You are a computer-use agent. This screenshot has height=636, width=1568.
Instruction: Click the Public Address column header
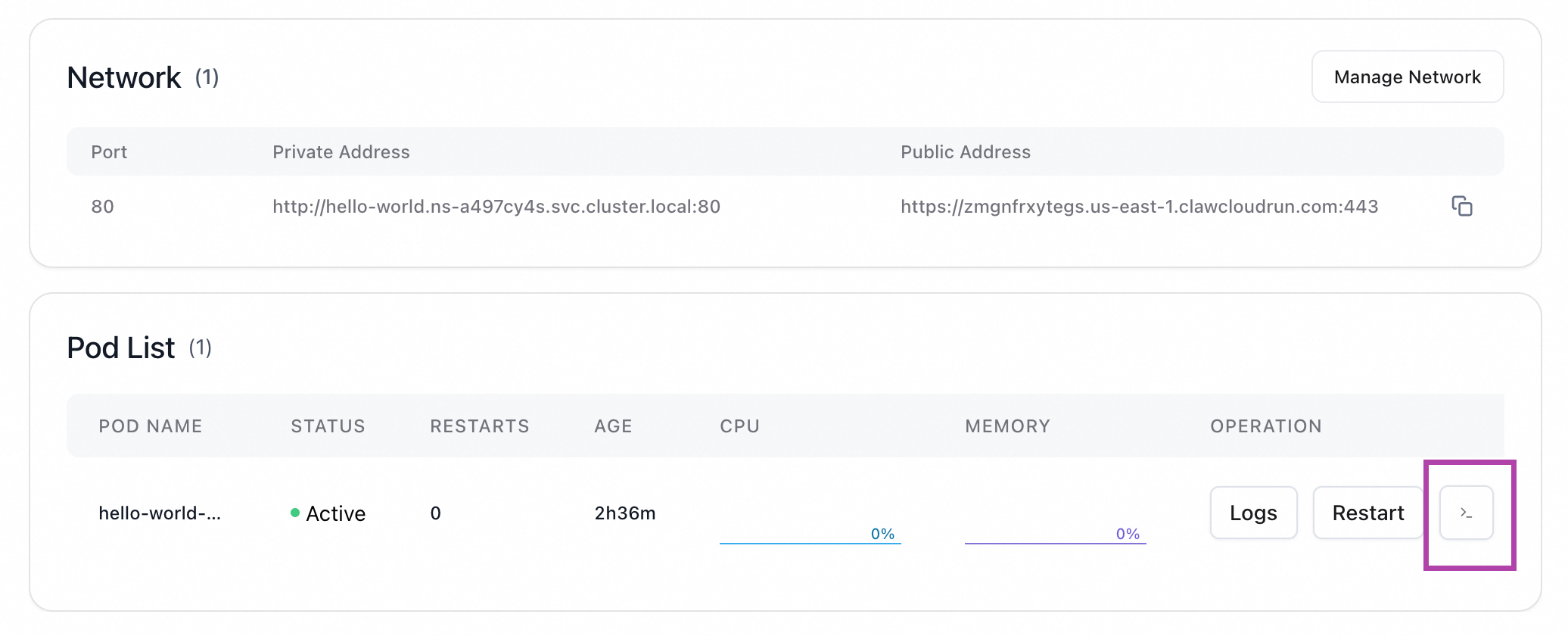pos(965,152)
